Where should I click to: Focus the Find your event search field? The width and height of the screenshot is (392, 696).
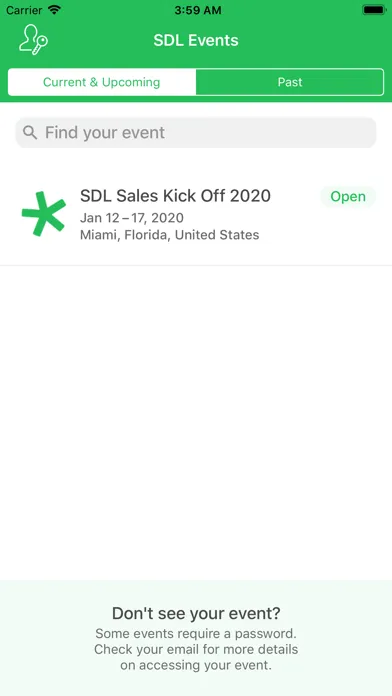(x=196, y=132)
